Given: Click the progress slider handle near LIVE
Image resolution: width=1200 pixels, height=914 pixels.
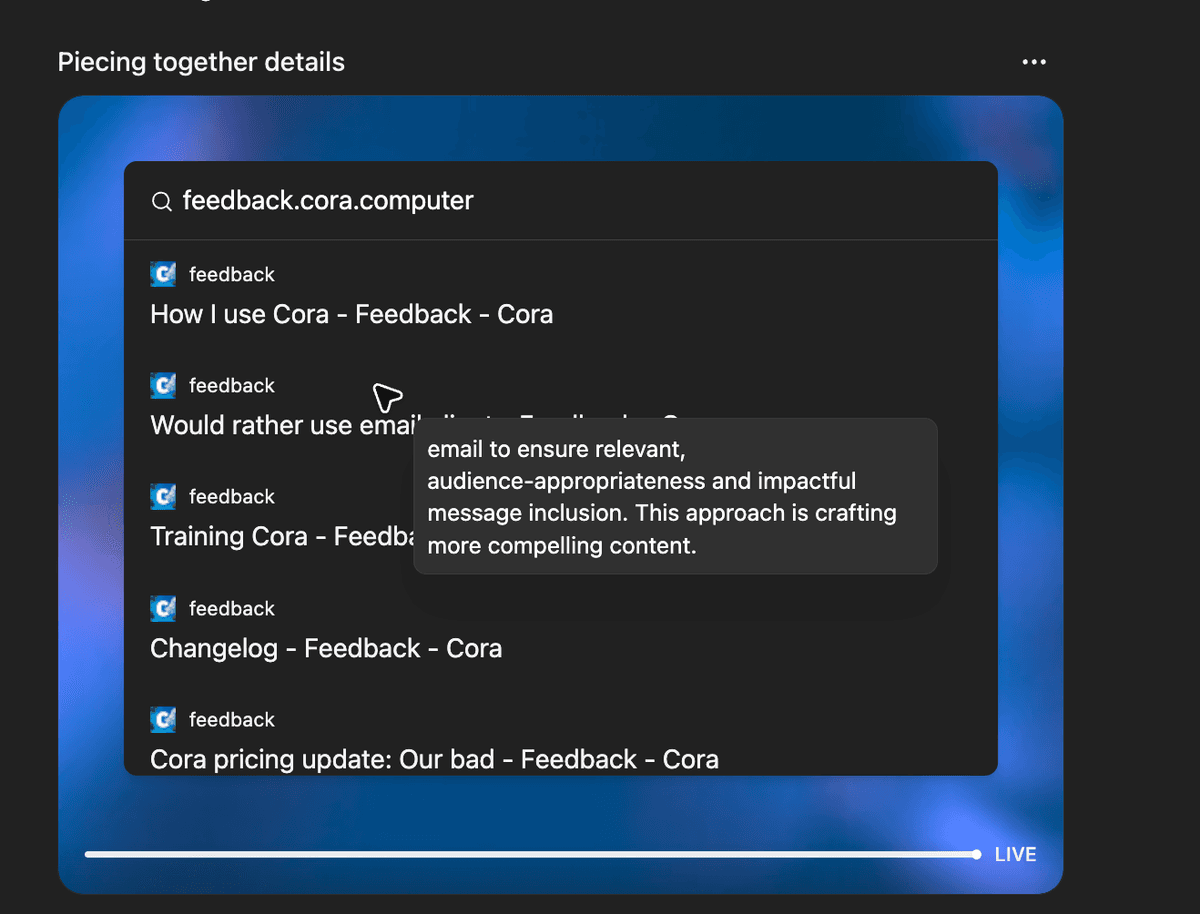Looking at the screenshot, I should (976, 854).
